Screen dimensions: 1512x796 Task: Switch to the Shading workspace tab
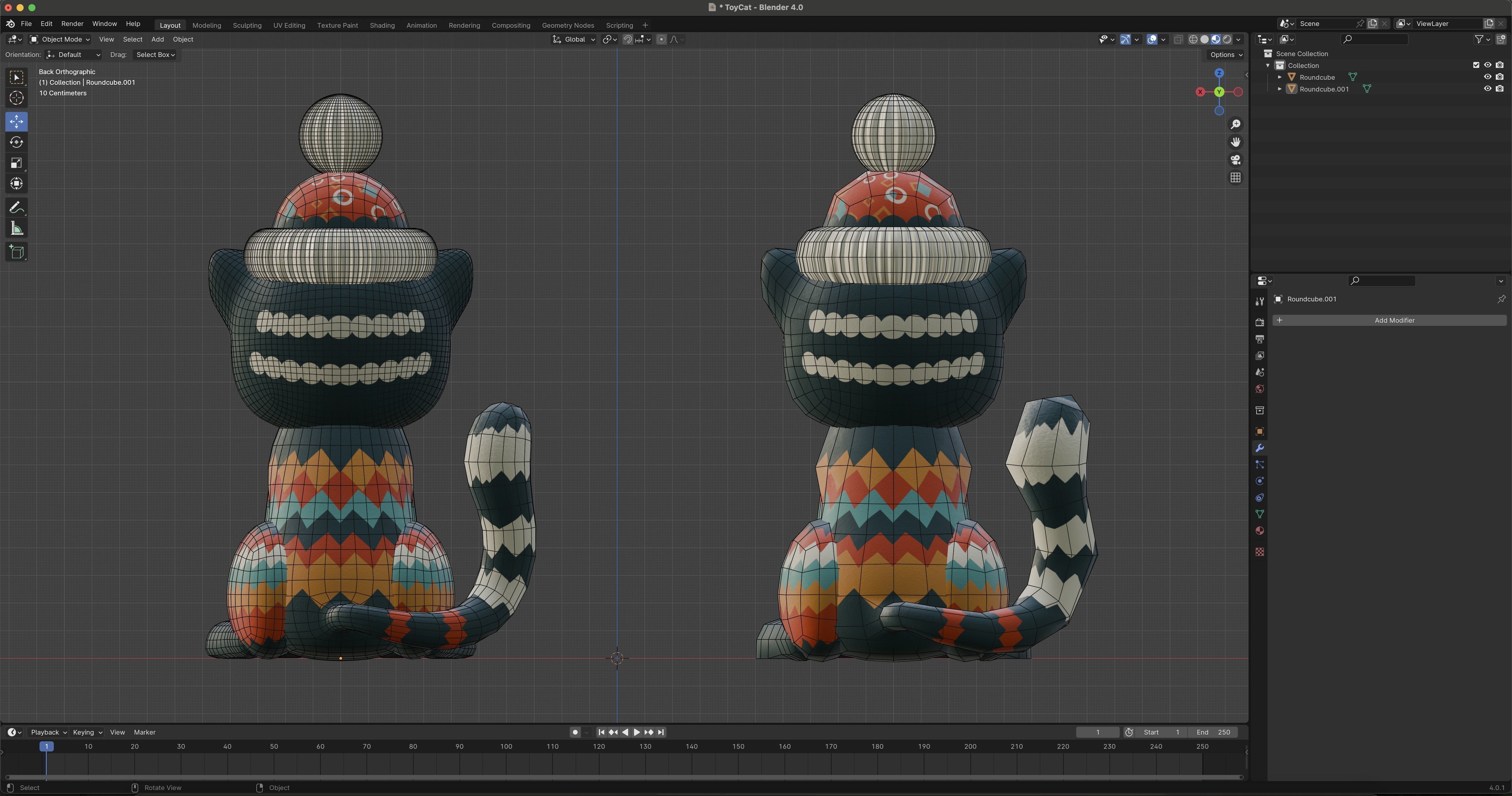point(382,25)
